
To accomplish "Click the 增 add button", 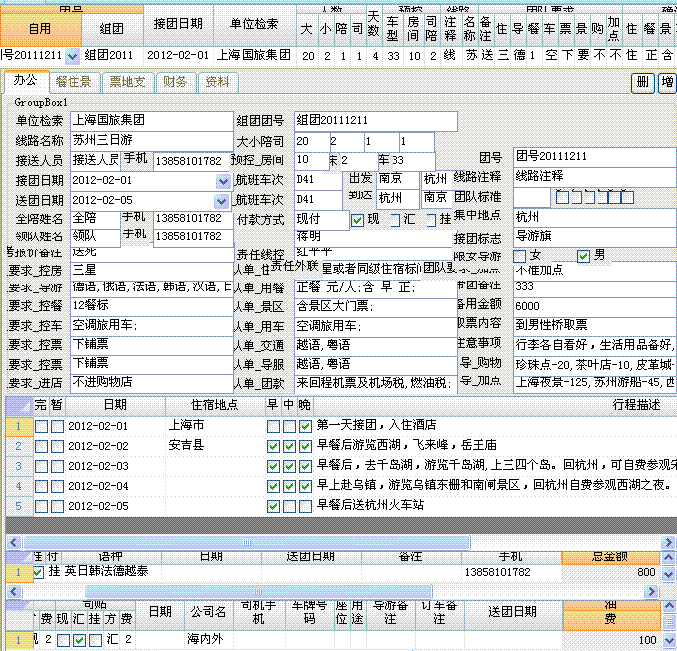I will pyautogui.click(x=667, y=82).
